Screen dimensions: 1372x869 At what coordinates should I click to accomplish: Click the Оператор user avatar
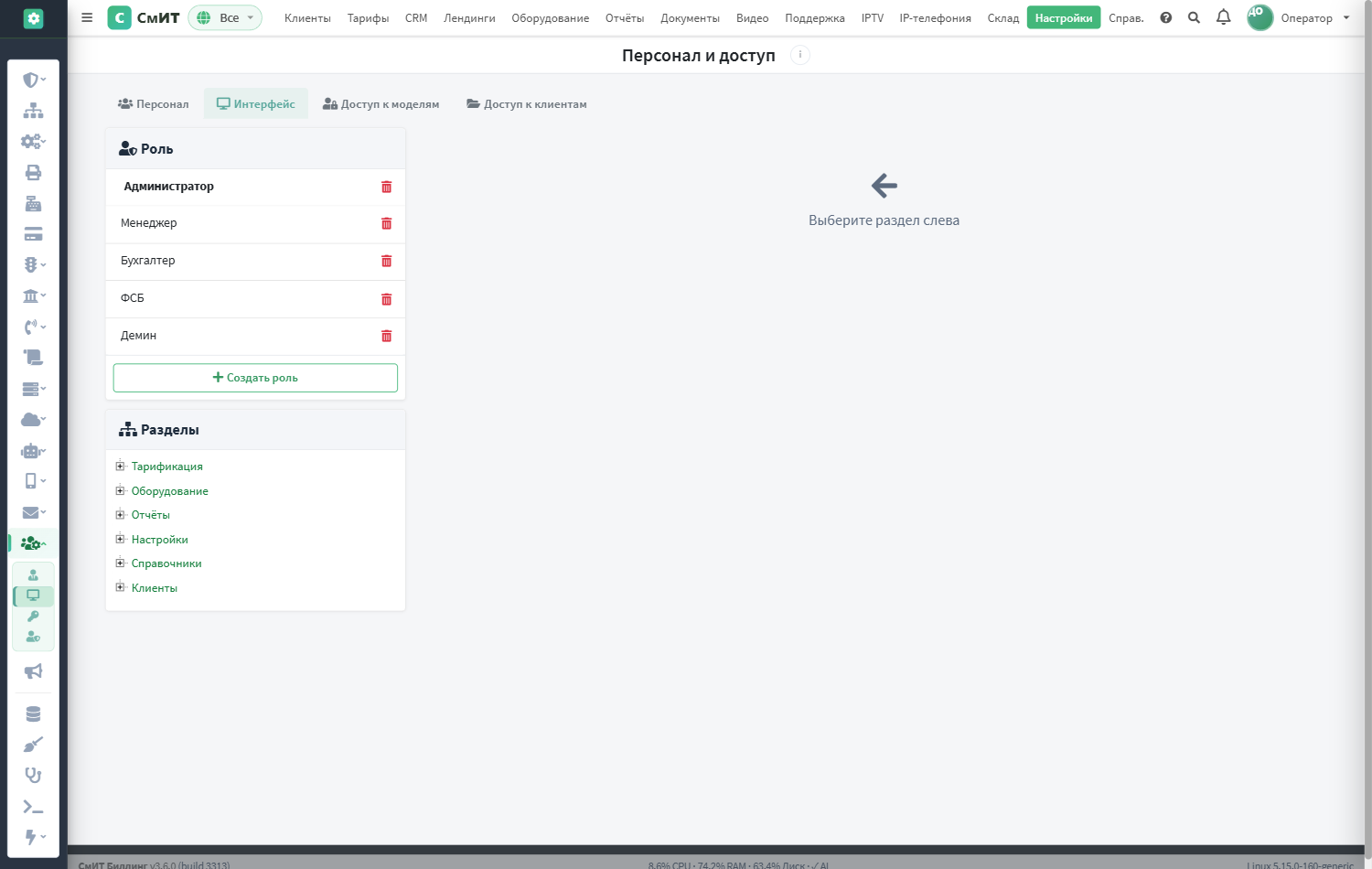1259,17
